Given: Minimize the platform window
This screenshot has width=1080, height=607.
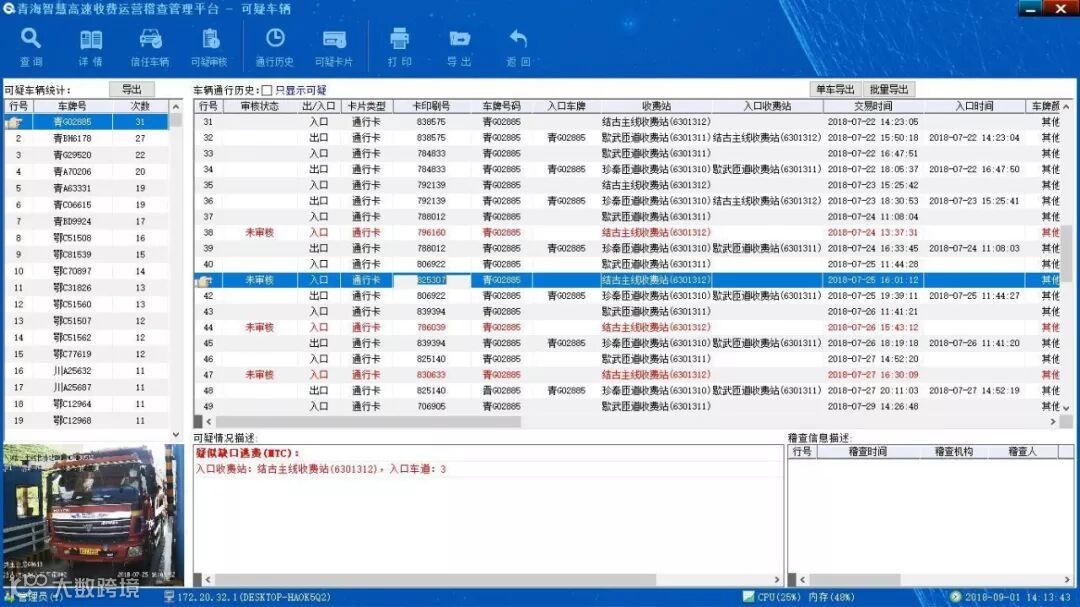Looking at the screenshot, I should click(1030, 9).
